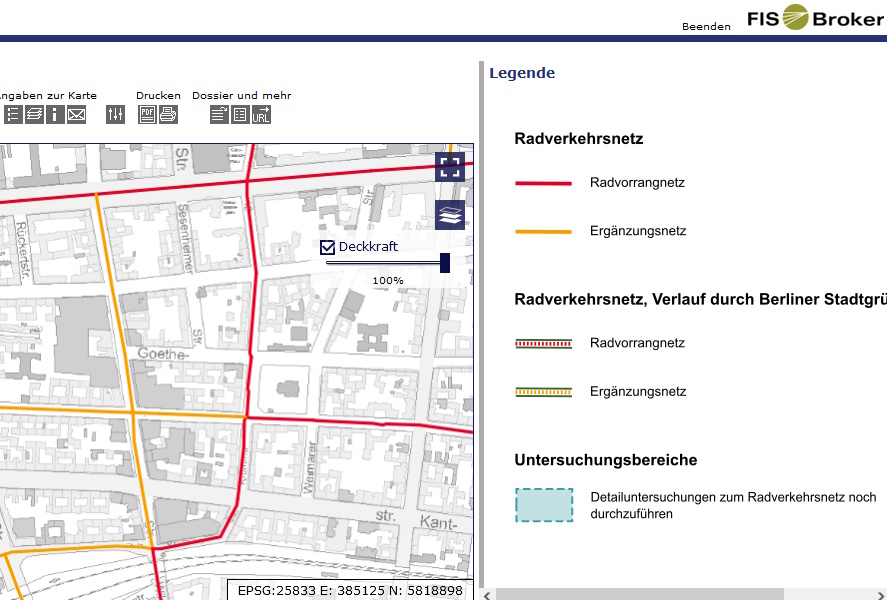Viewport: 887px width, 600px height.
Task: Toggle fullscreen map view button
Action: [x=450, y=166]
